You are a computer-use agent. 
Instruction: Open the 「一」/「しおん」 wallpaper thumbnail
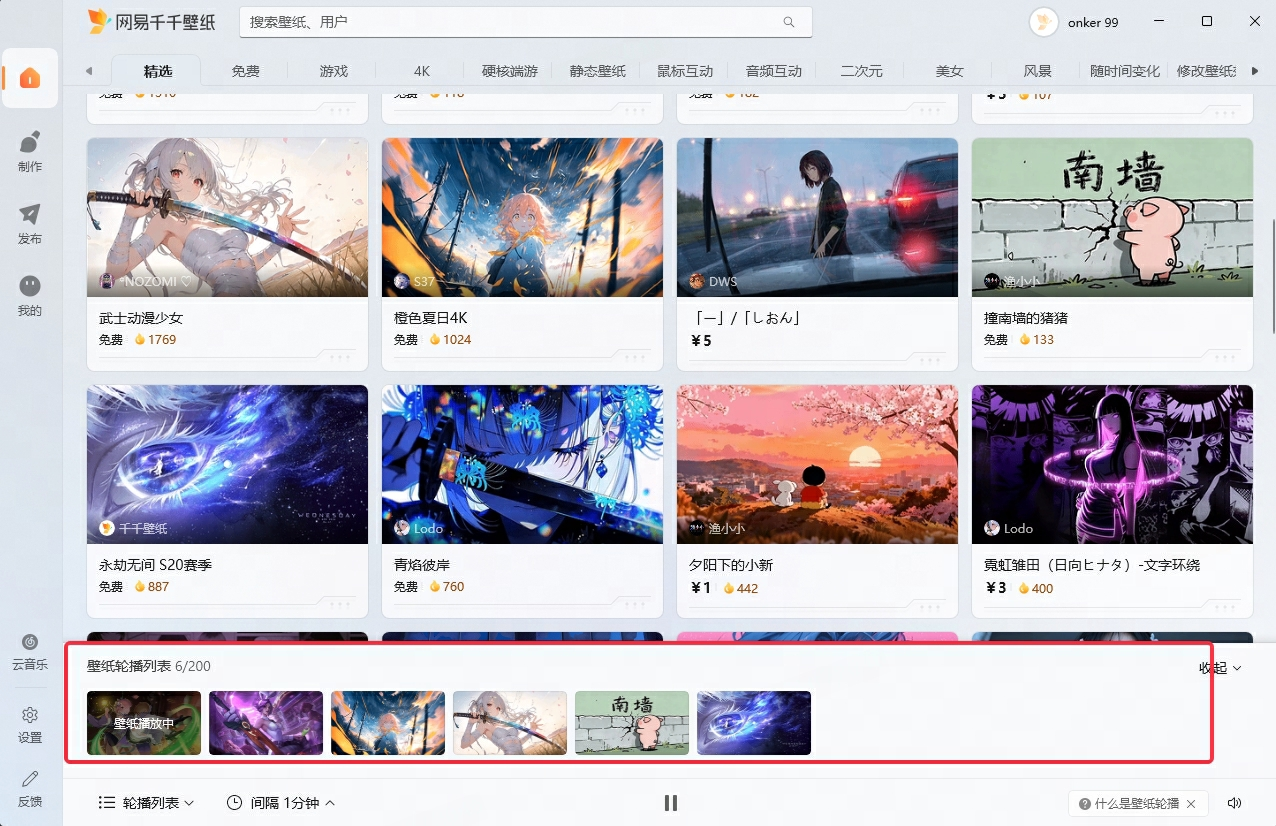[x=817, y=217]
